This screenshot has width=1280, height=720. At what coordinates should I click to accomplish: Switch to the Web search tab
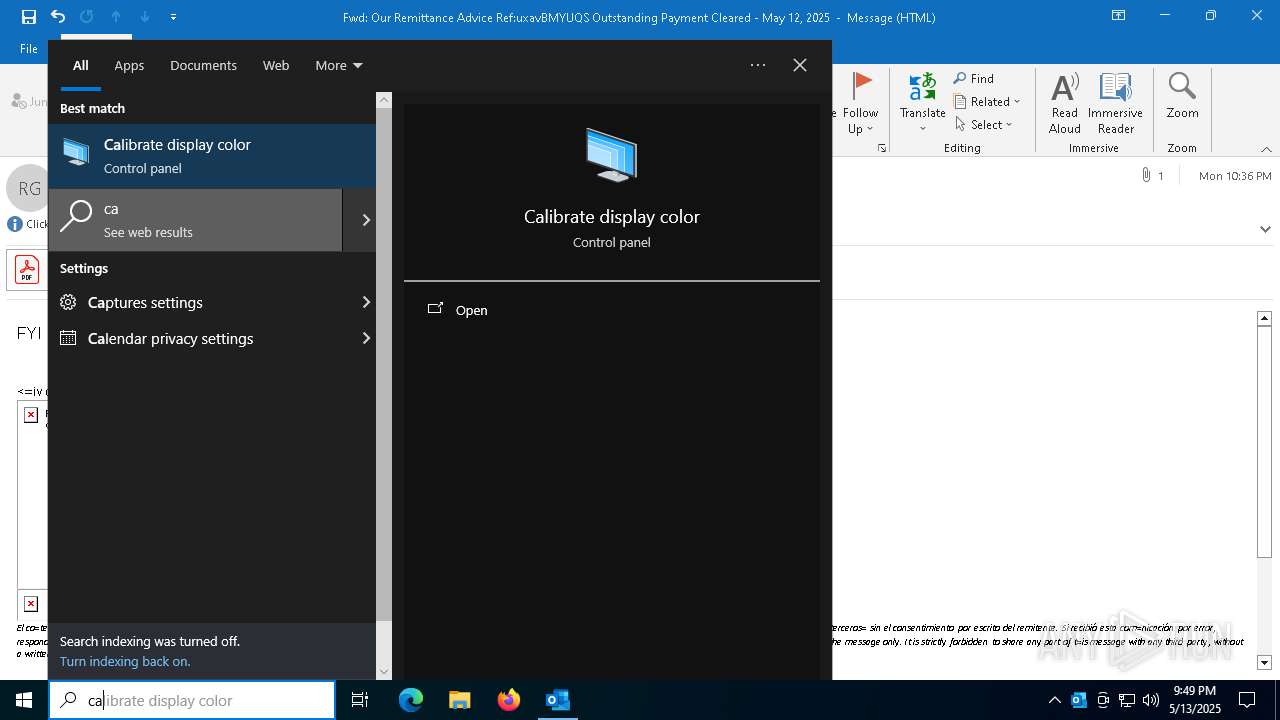tap(276, 65)
